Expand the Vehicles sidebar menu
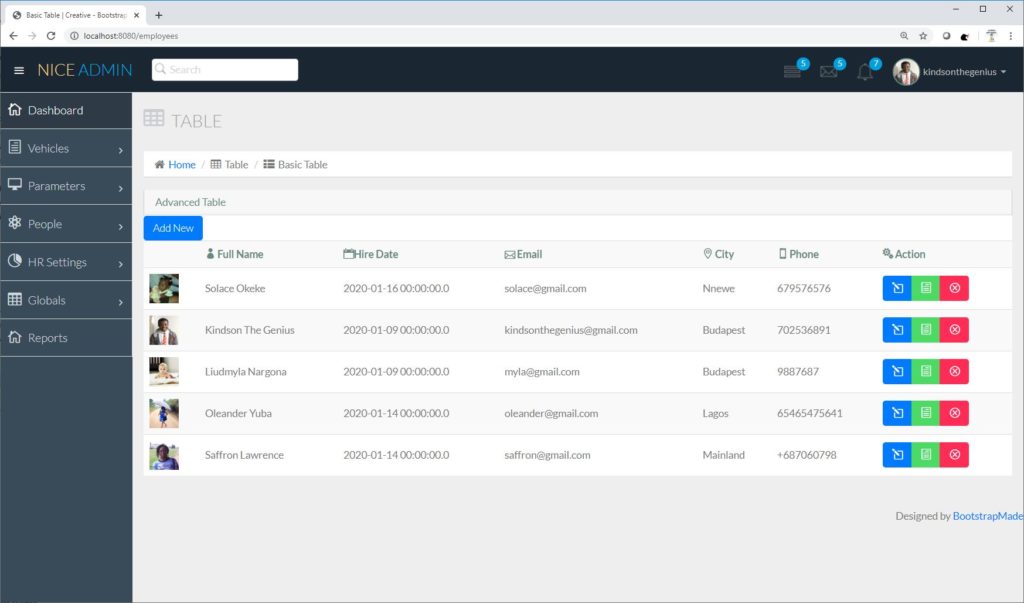 66,148
